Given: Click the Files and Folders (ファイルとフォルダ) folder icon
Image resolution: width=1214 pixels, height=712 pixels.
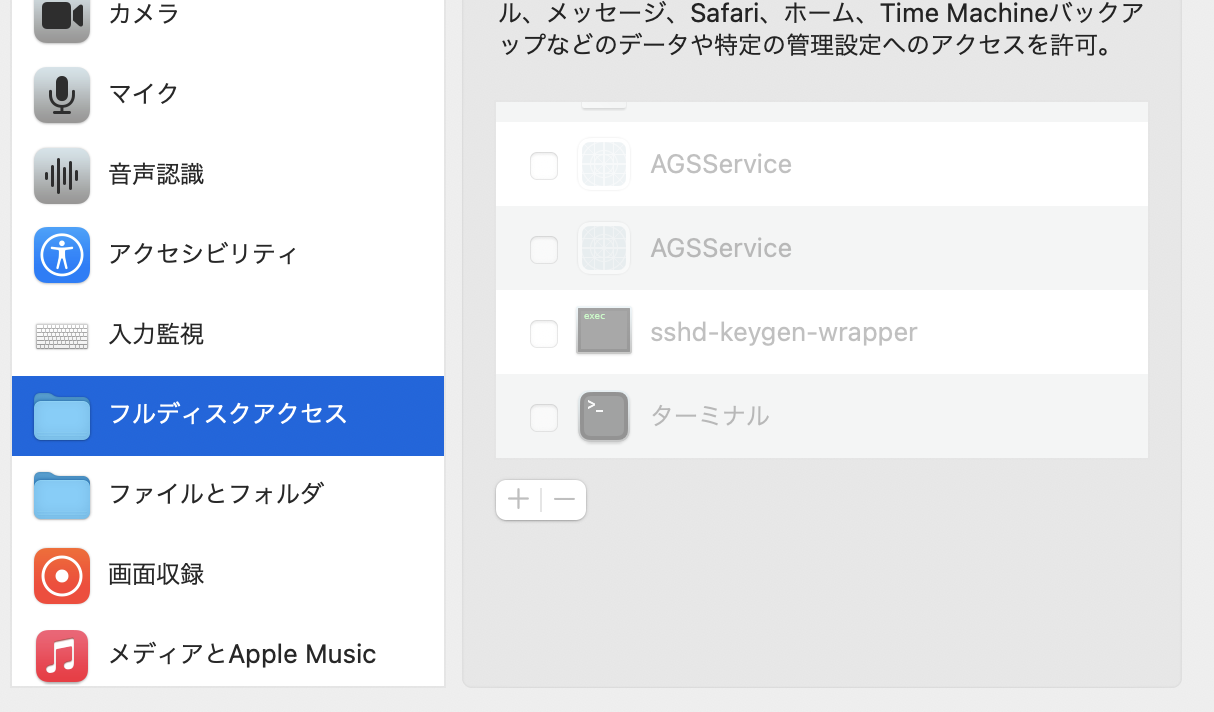Looking at the screenshot, I should pyautogui.click(x=62, y=495).
